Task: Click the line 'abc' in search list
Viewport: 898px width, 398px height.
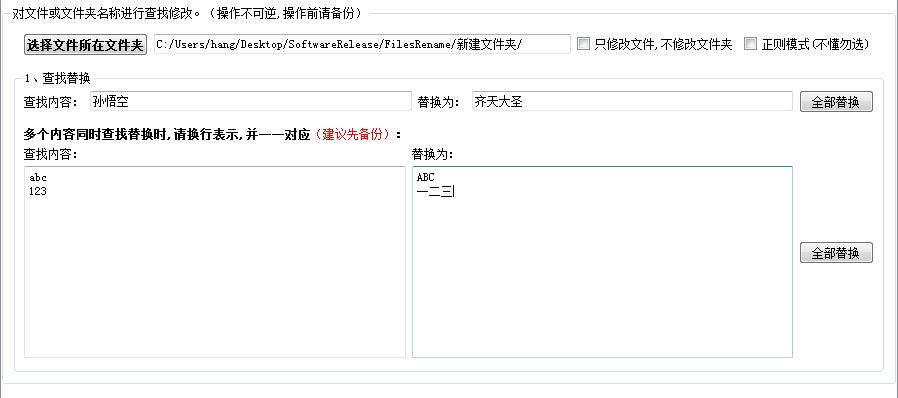Action: pos(38,178)
